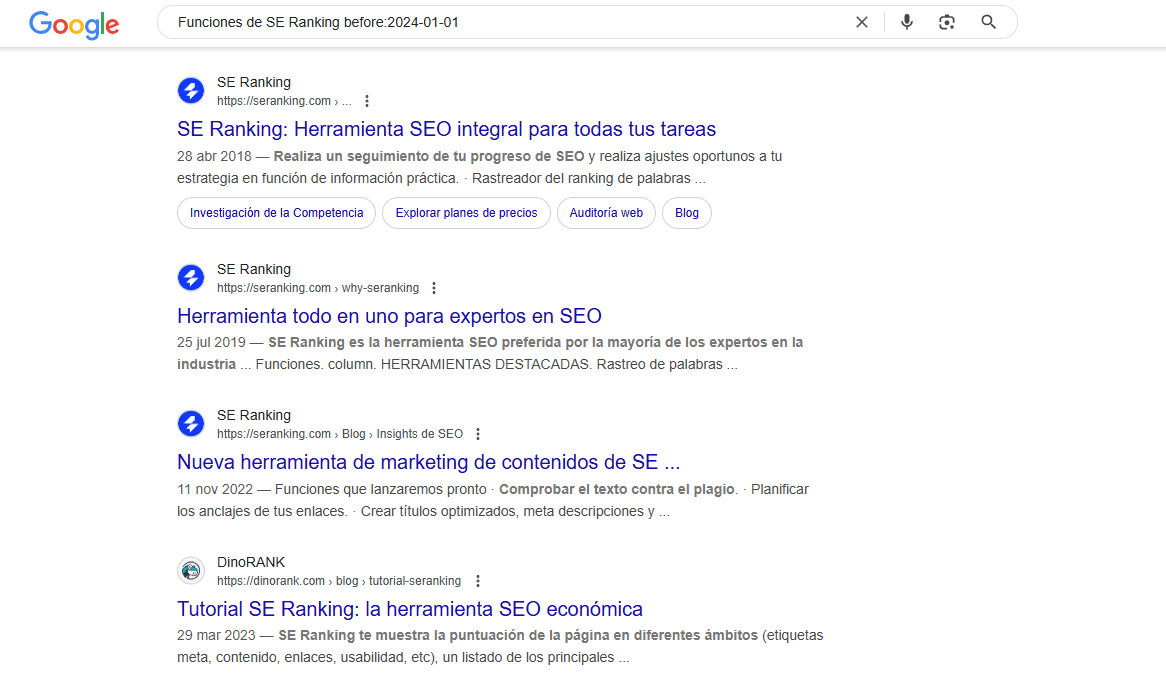The width and height of the screenshot is (1166, 676).
Task: Clear the search query with X icon
Action: [x=862, y=22]
